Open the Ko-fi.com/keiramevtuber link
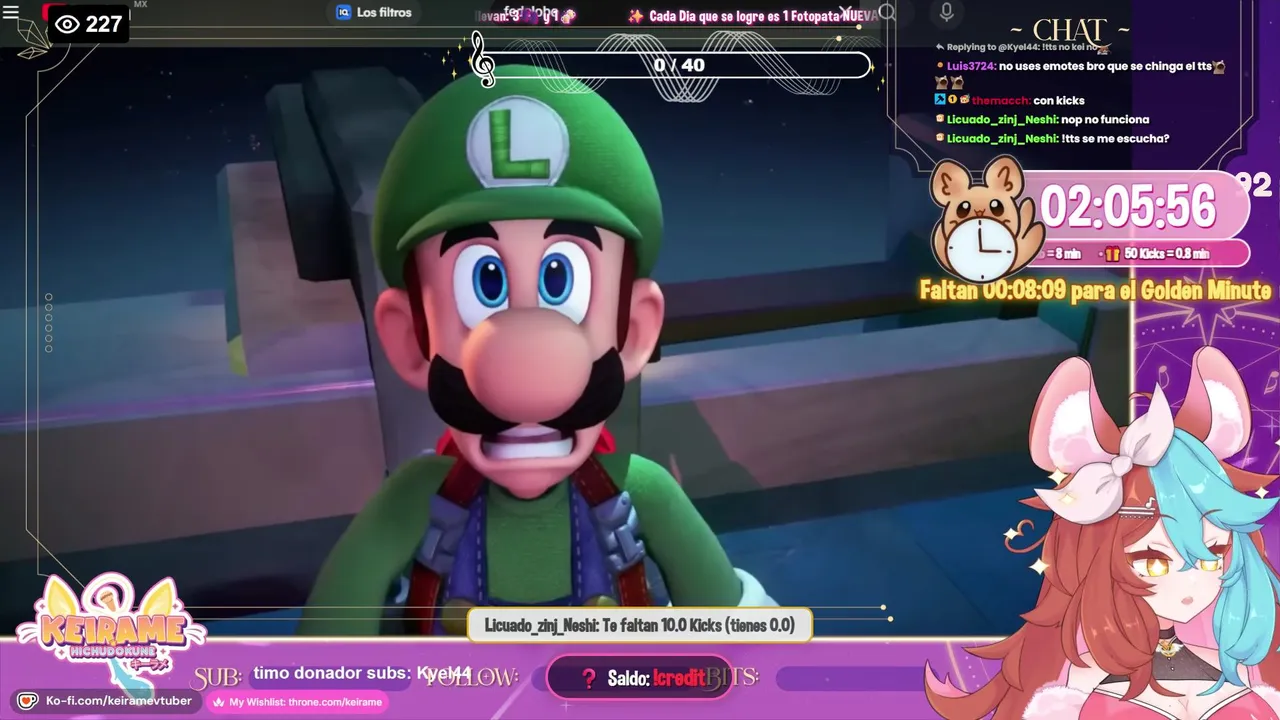The width and height of the screenshot is (1280, 720). 119,701
